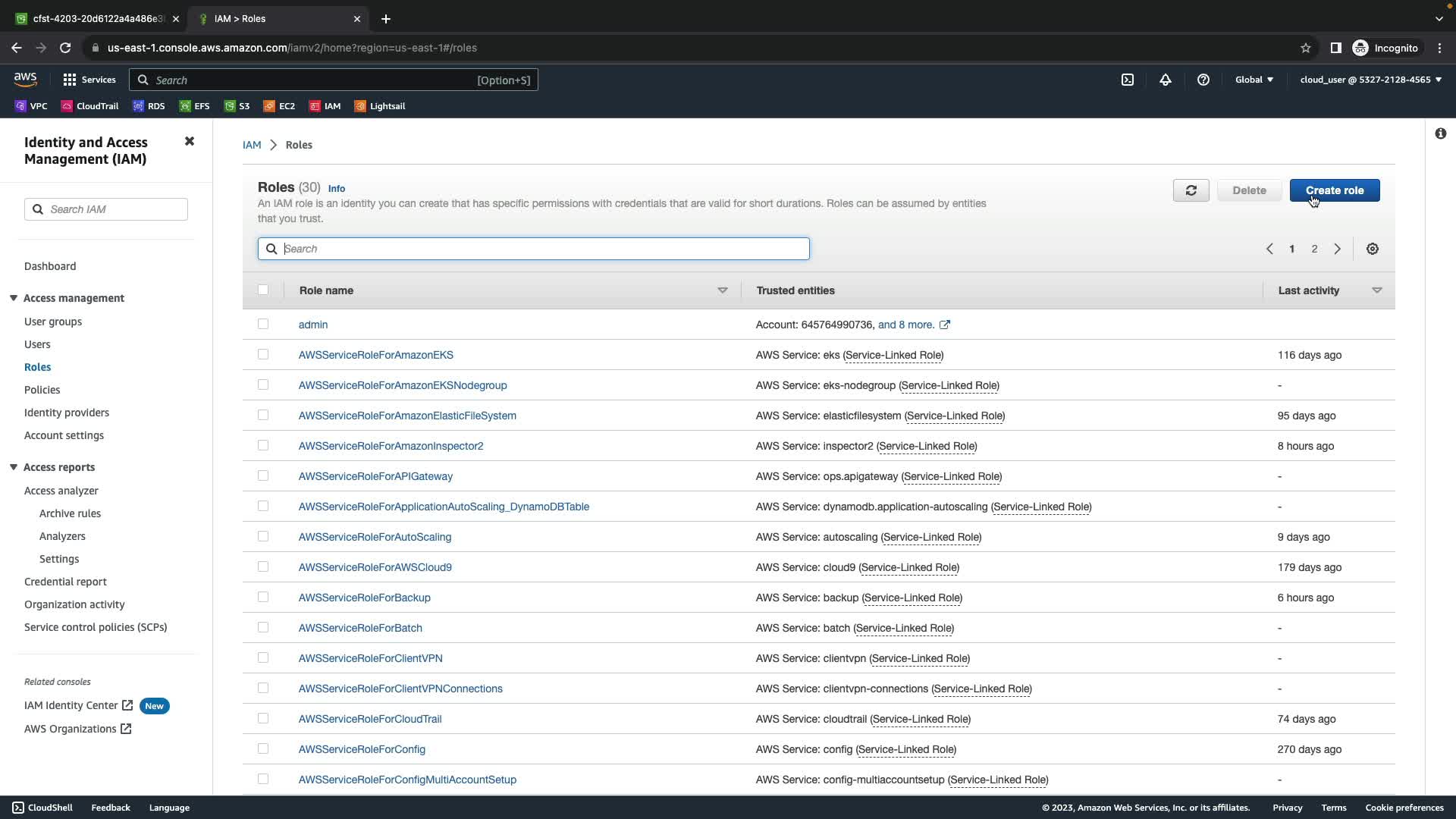Screen dimensions: 1456x819
Task: Open AWS CloudShell icon in the top bar
Action: pos(1128,80)
